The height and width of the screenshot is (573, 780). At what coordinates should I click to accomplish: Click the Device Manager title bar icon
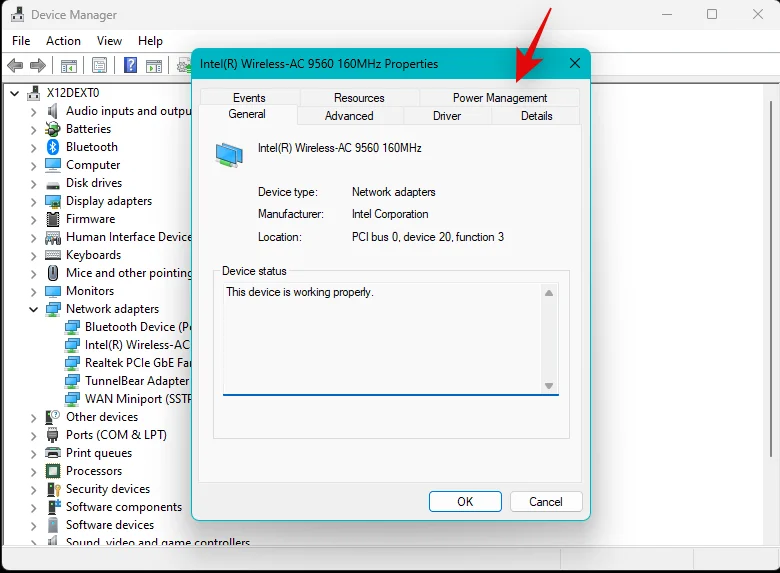point(17,14)
